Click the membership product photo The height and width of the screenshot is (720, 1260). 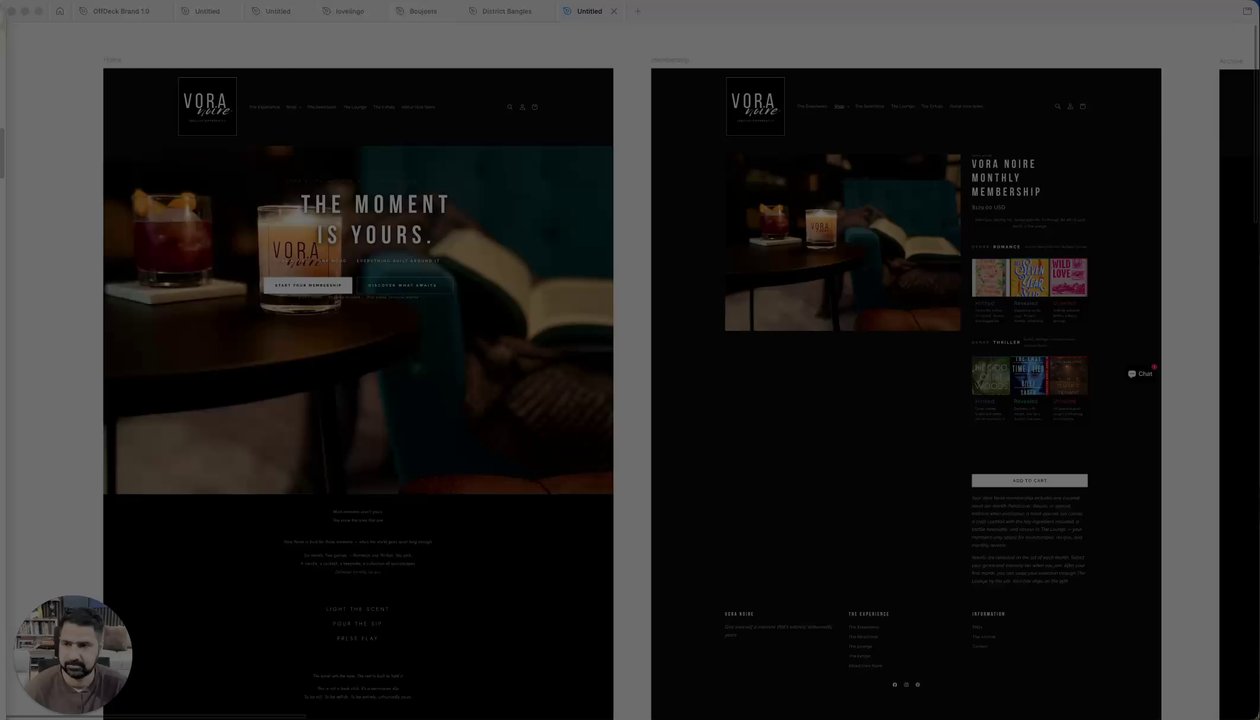842,242
